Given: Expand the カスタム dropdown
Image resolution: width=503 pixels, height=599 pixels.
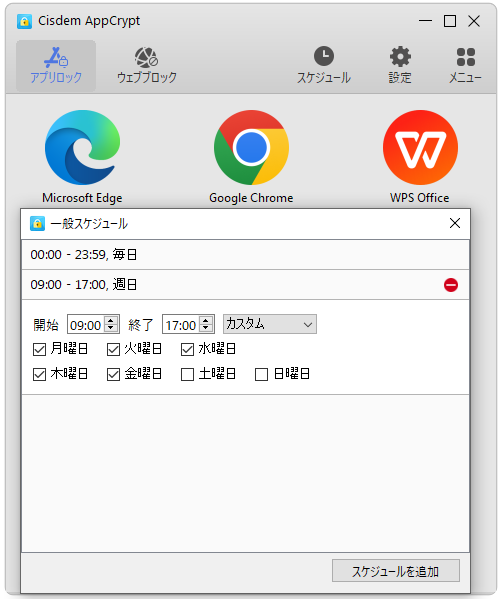Looking at the screenshot, I should pos(270,324).
